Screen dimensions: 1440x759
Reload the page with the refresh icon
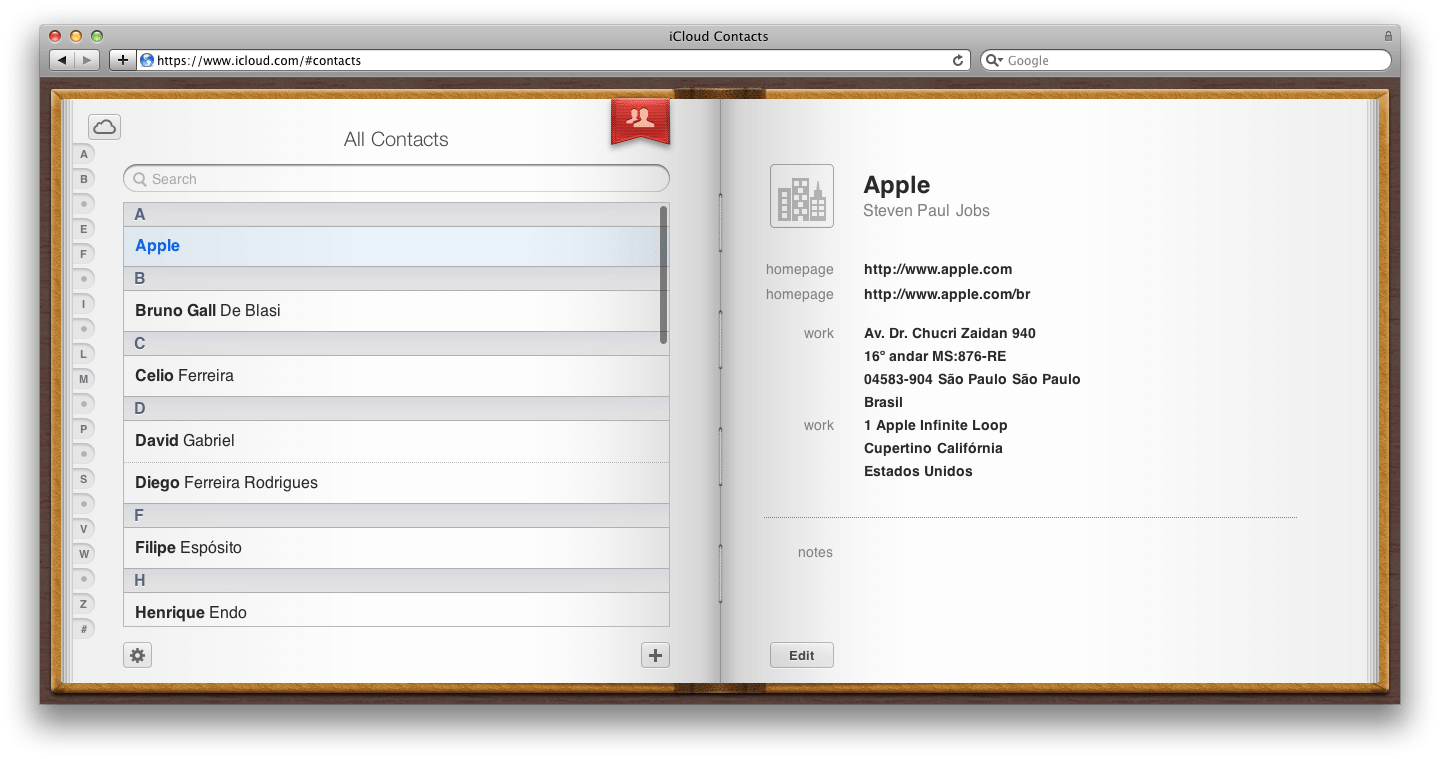958,60
